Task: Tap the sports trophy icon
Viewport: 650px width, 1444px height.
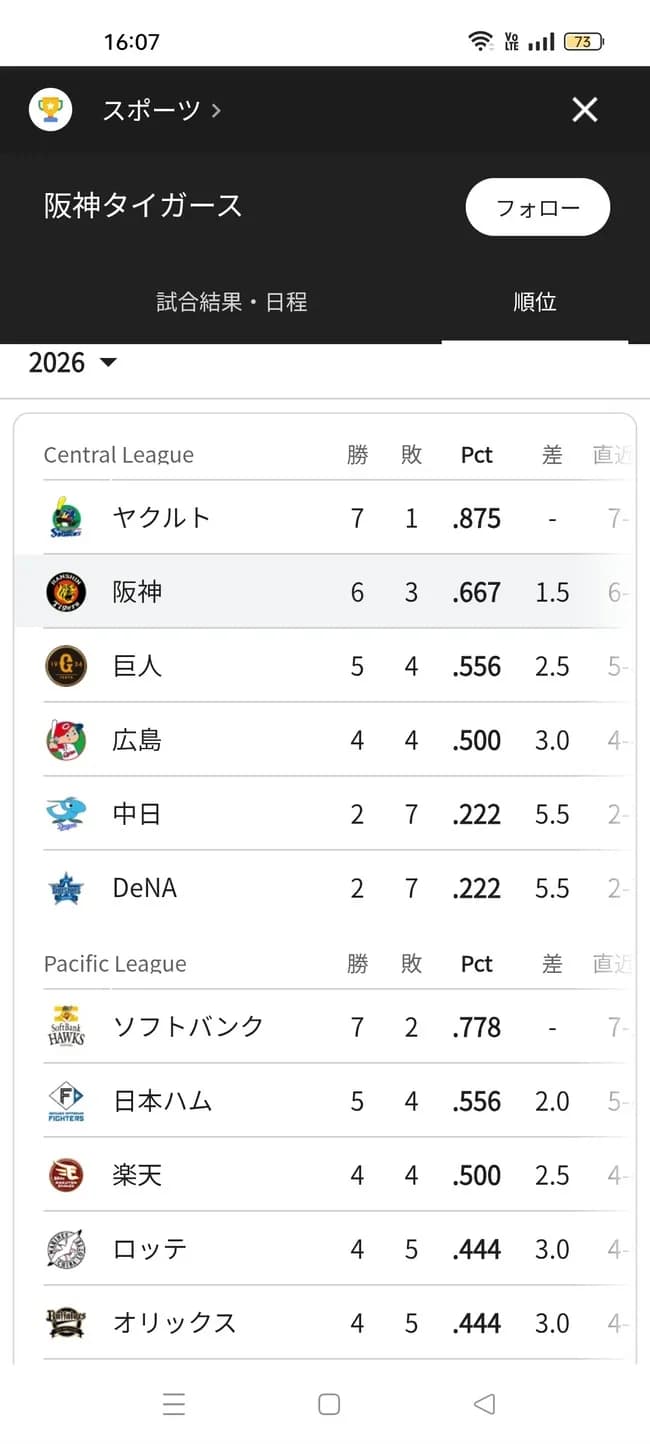Action: coord(50,109)
